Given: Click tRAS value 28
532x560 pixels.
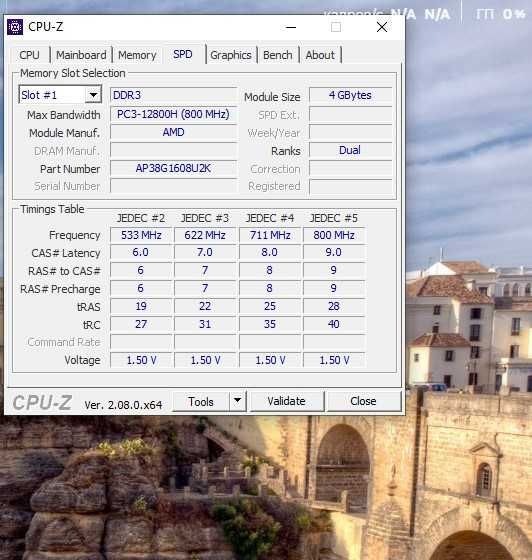Looking at the screenshot, I should point(333,306).
